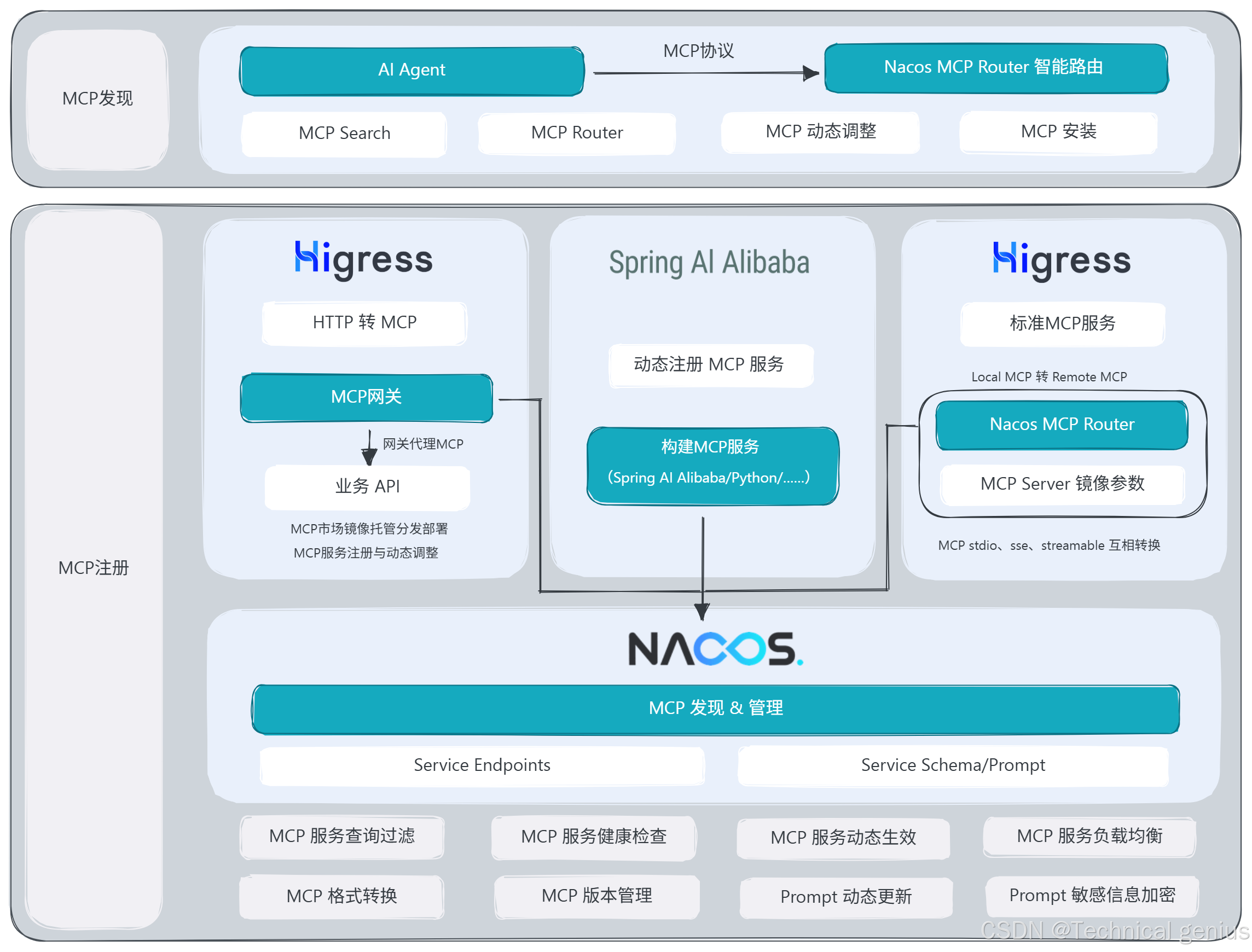The height and width of the screenshot is (952, 1252).
Task: Click the HTTP 转 MCP box
Action: [364, 323]
